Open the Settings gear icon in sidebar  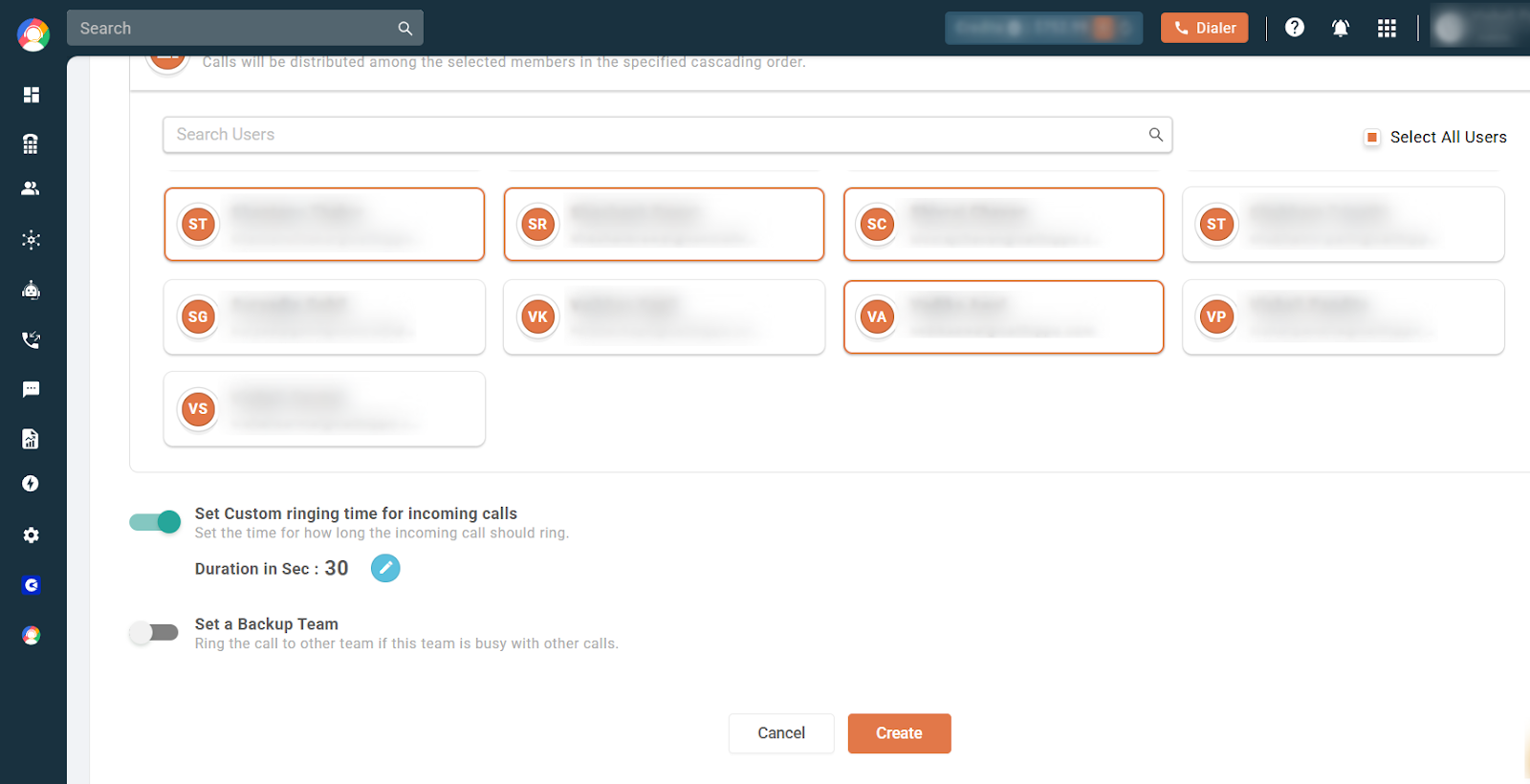pos(32,535)
